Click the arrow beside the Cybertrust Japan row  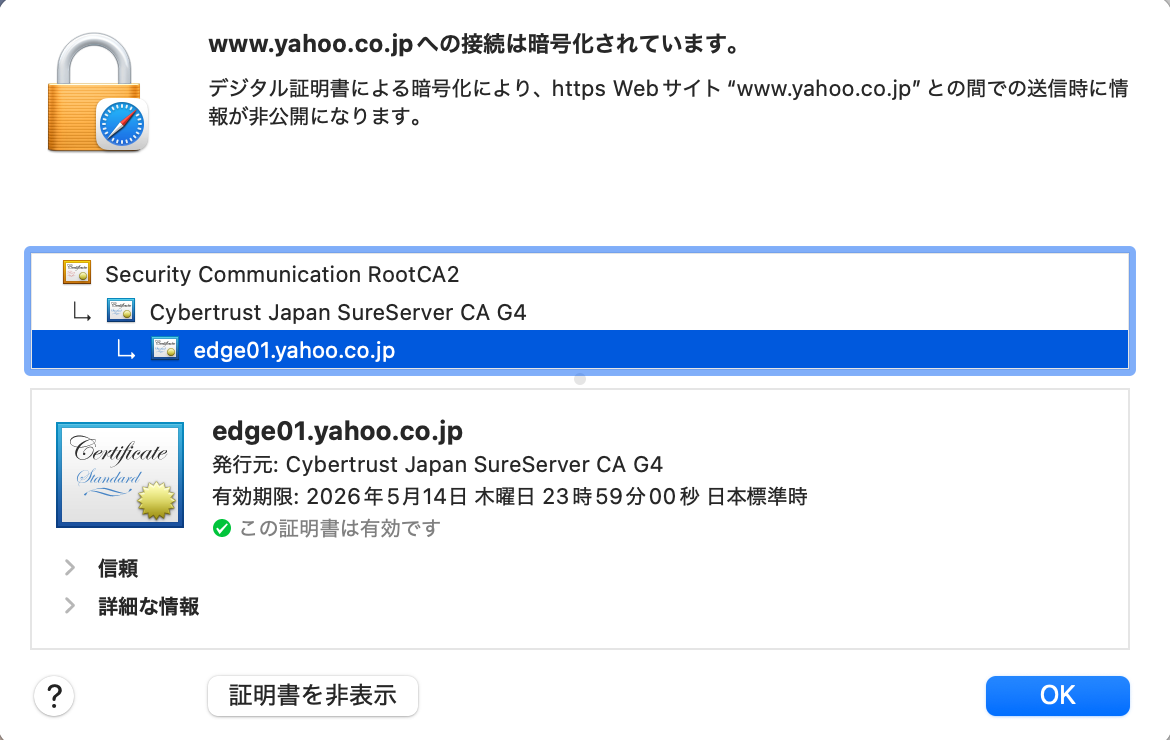[x=81, y=313]
